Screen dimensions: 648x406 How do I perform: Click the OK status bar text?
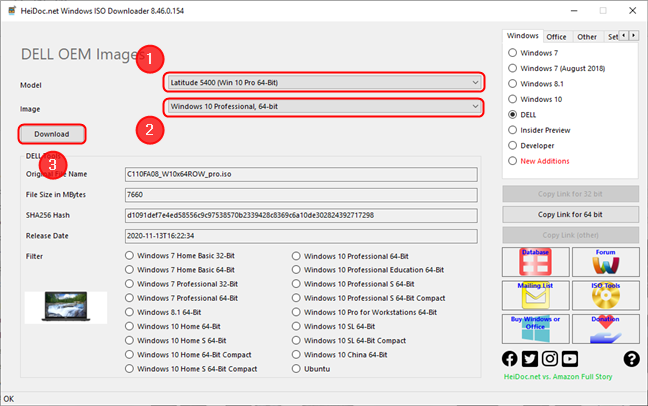pyautogui.click(x=9, y=399)
